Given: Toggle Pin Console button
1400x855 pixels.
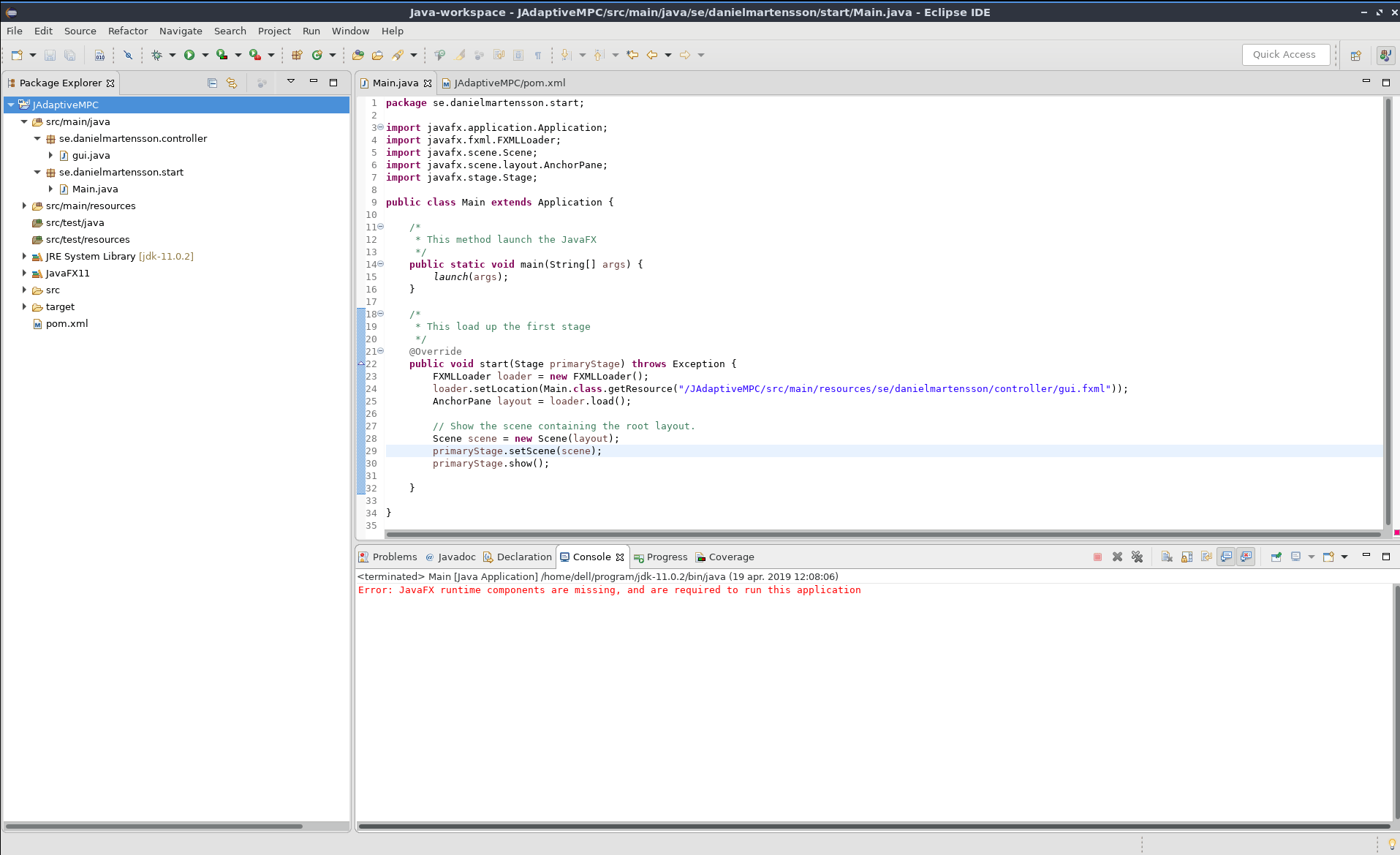Looking at the screenshot, I should pyautogui.click(x=1276, y=557).
